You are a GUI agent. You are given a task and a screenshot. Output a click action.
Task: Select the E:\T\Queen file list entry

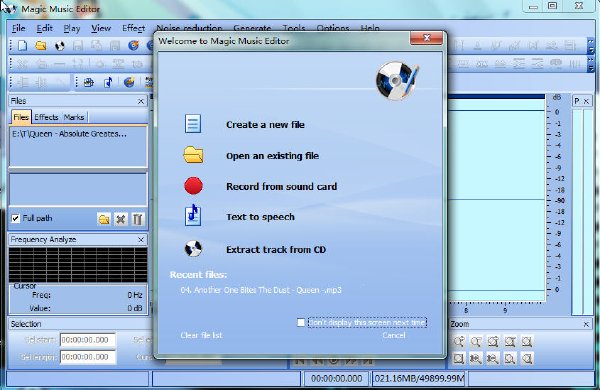coord(69,134)
